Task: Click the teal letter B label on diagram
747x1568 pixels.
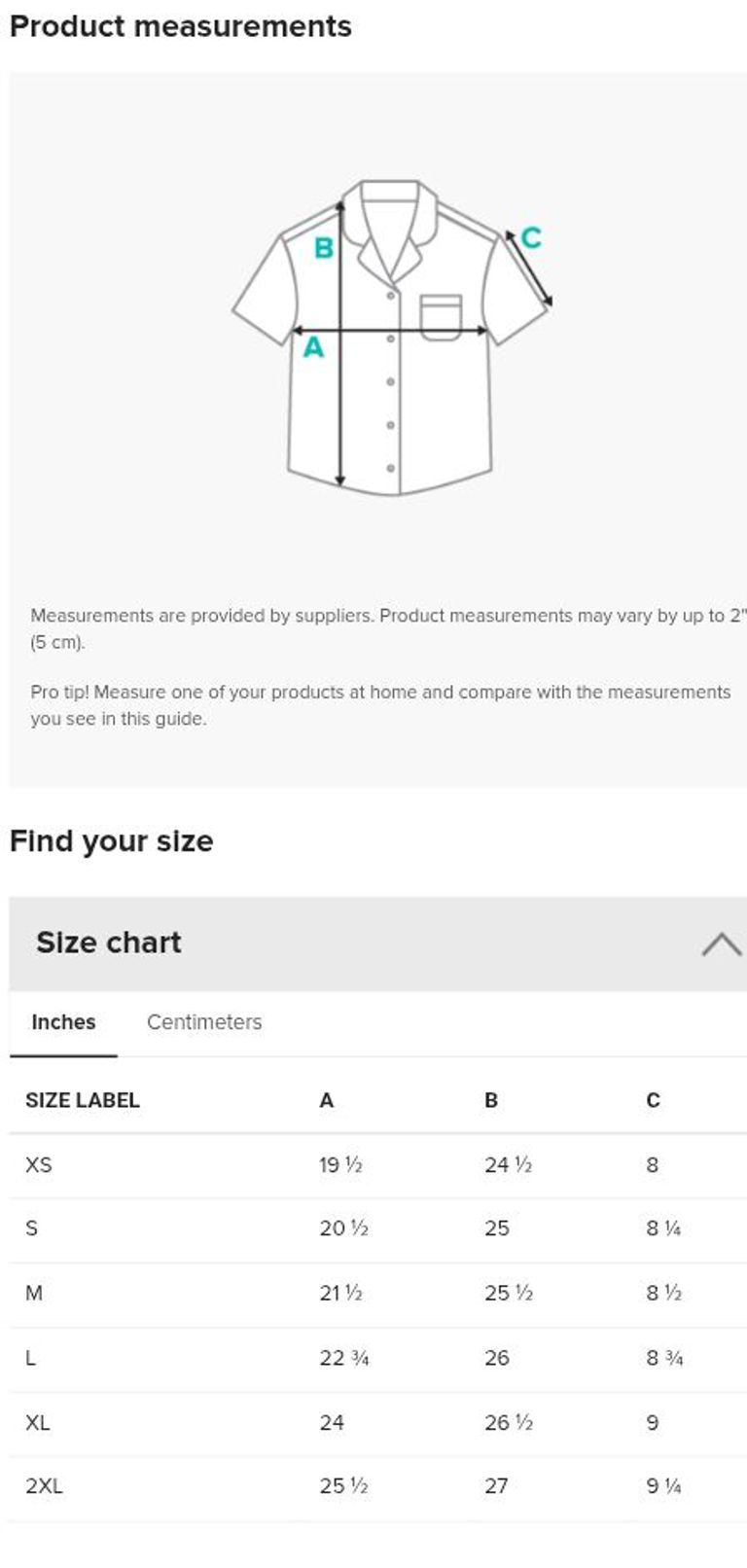Action: [324, 249]
